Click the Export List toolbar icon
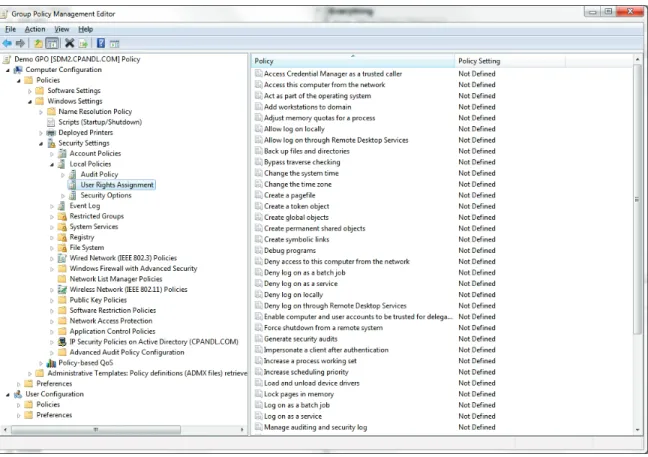Screen dimensions: 648x457 pos(83,43)
